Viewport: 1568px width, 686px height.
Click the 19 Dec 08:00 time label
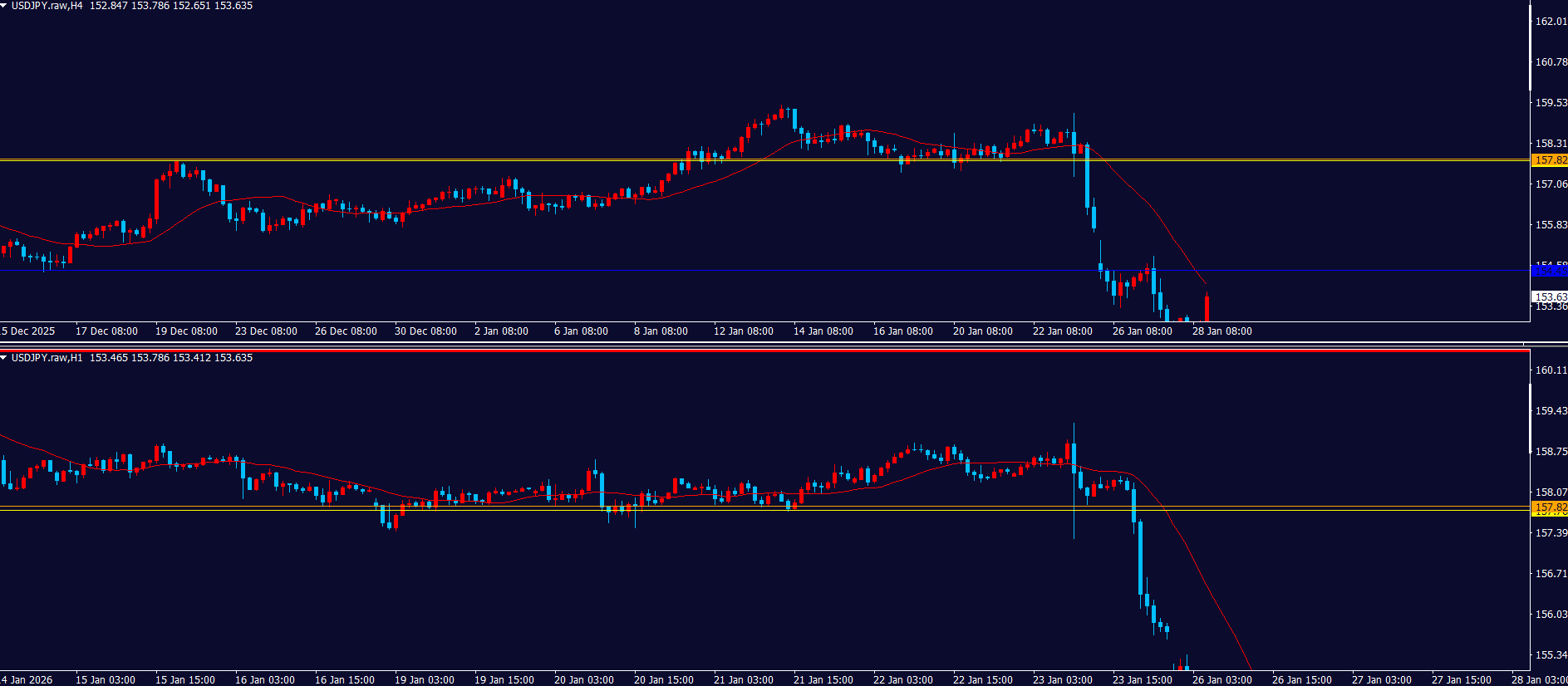[186, 331]
